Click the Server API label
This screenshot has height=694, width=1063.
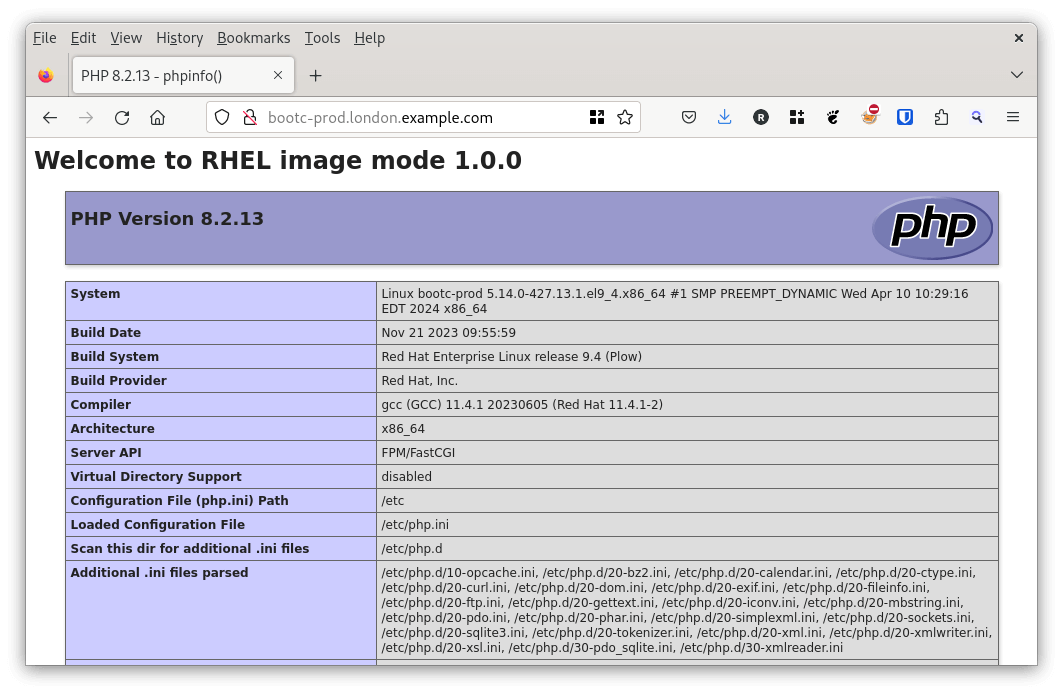[x=106, y=453]
